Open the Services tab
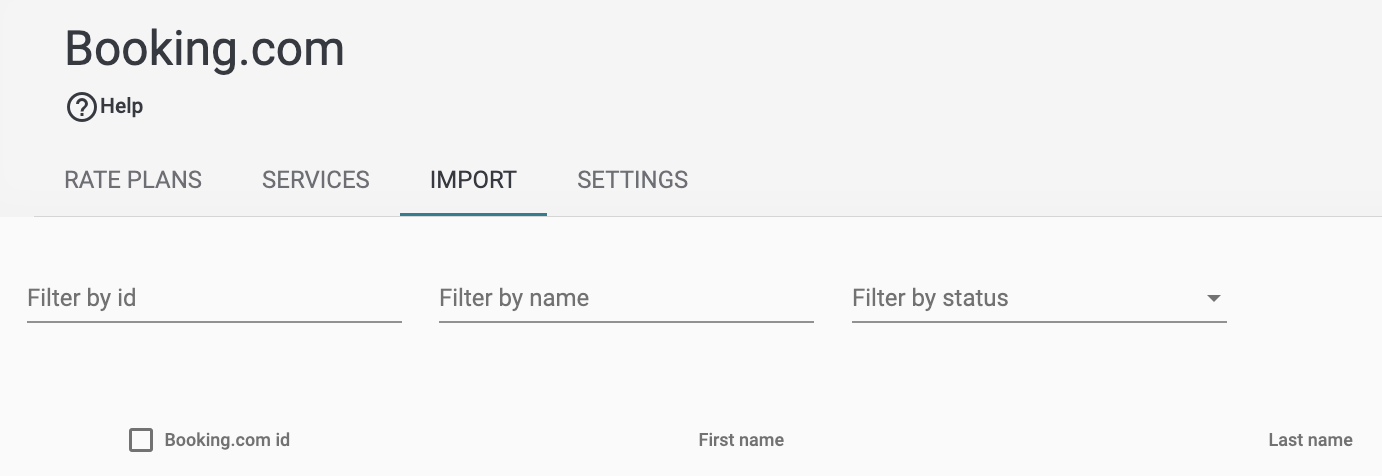 [316, 180]
